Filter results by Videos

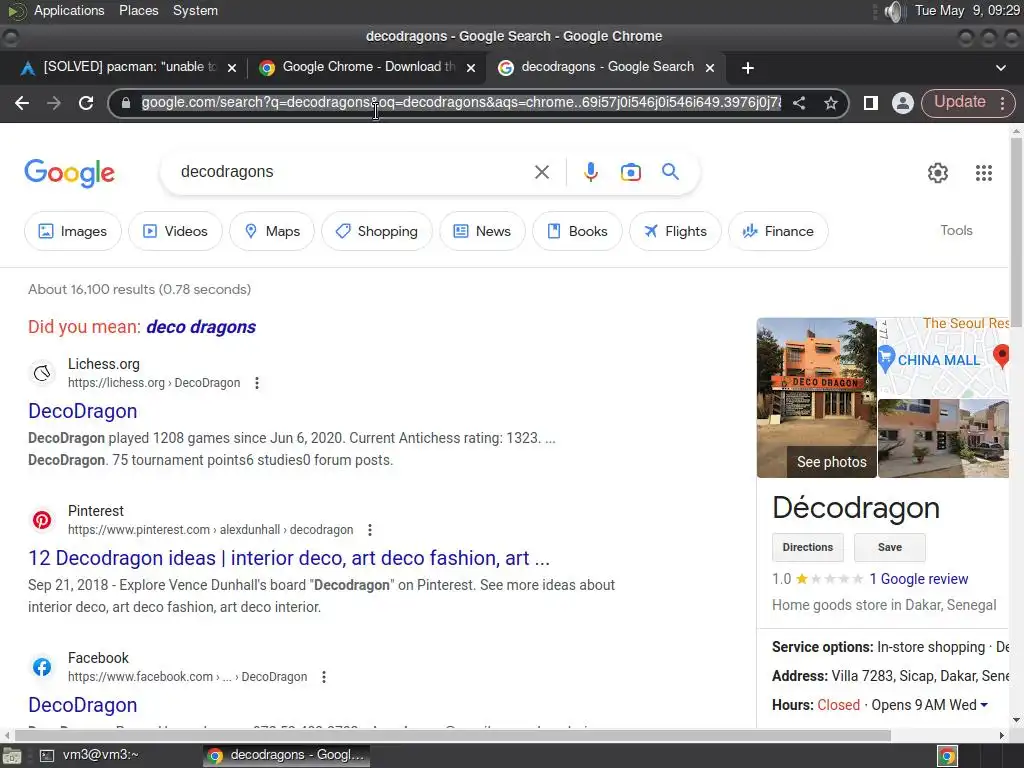click(x=175, y=231)
